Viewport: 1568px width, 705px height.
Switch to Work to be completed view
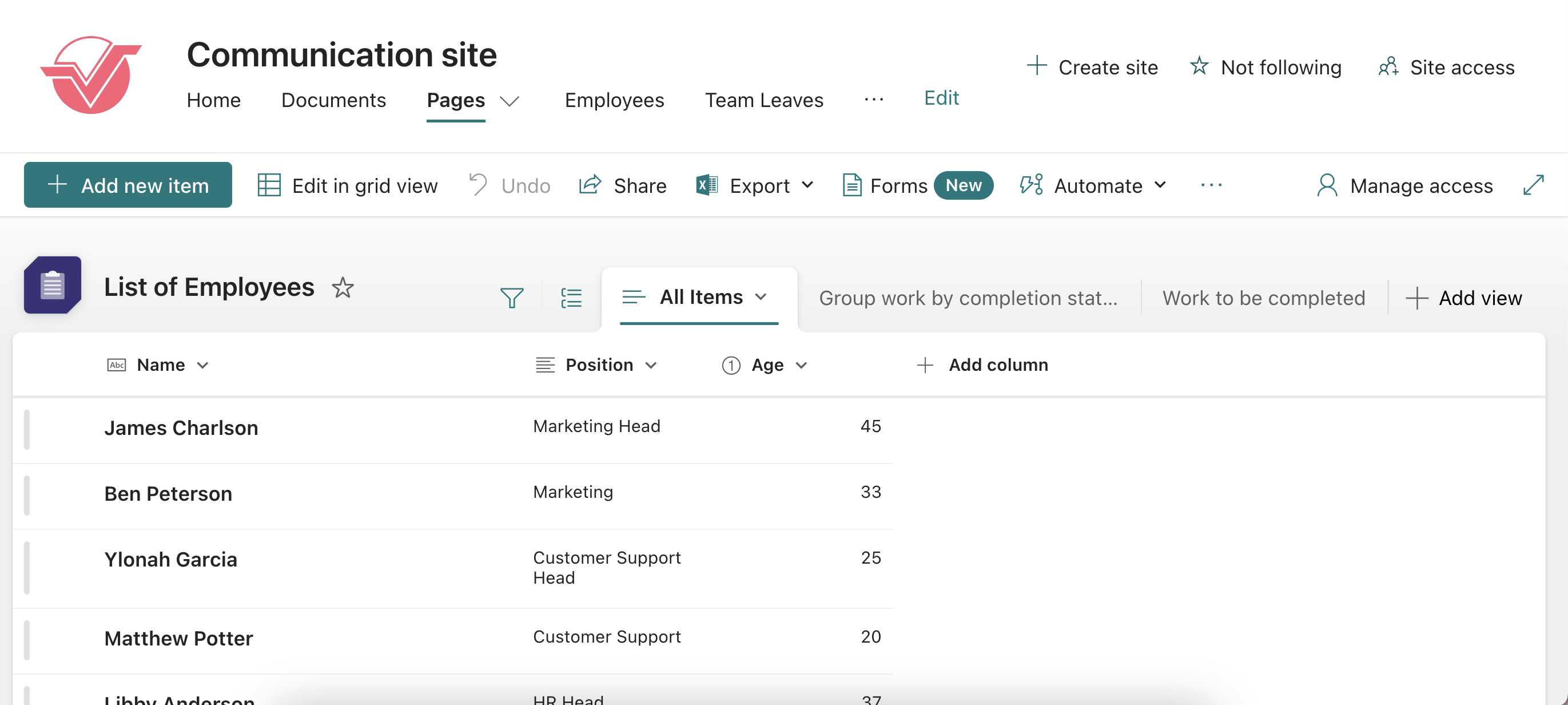[1264, 298]
